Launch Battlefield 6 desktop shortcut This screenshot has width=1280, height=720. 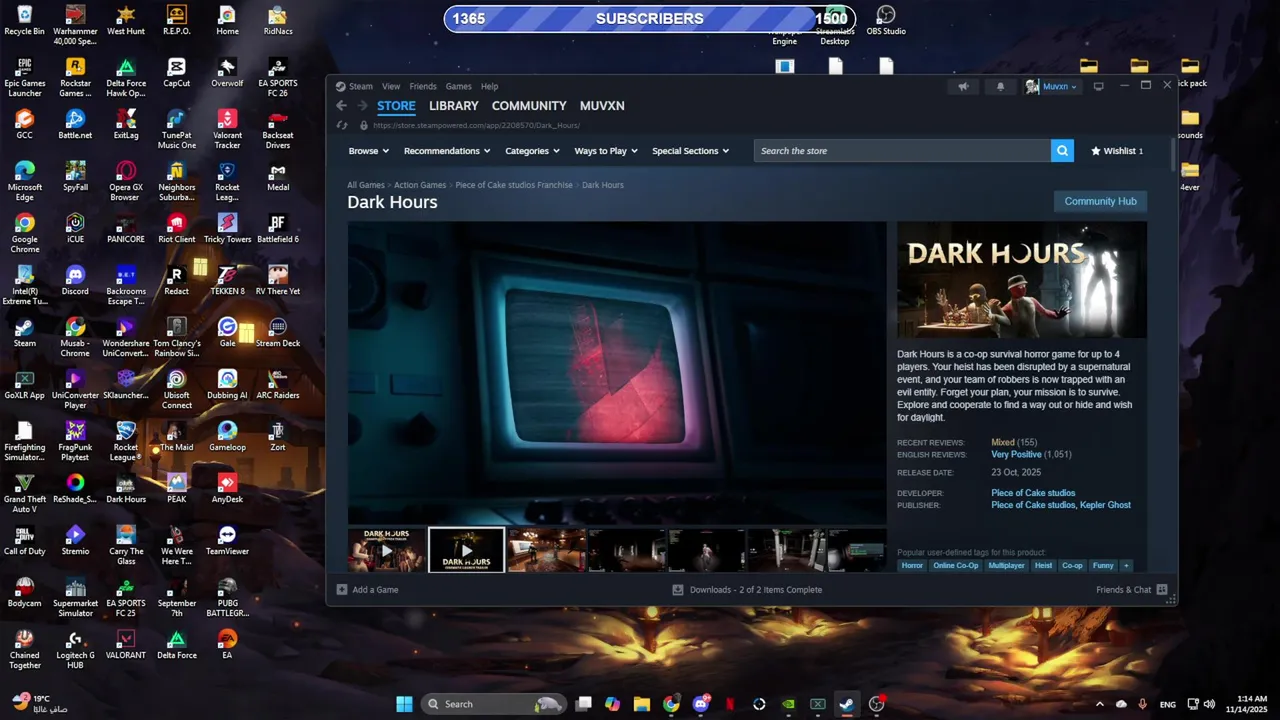278,228
